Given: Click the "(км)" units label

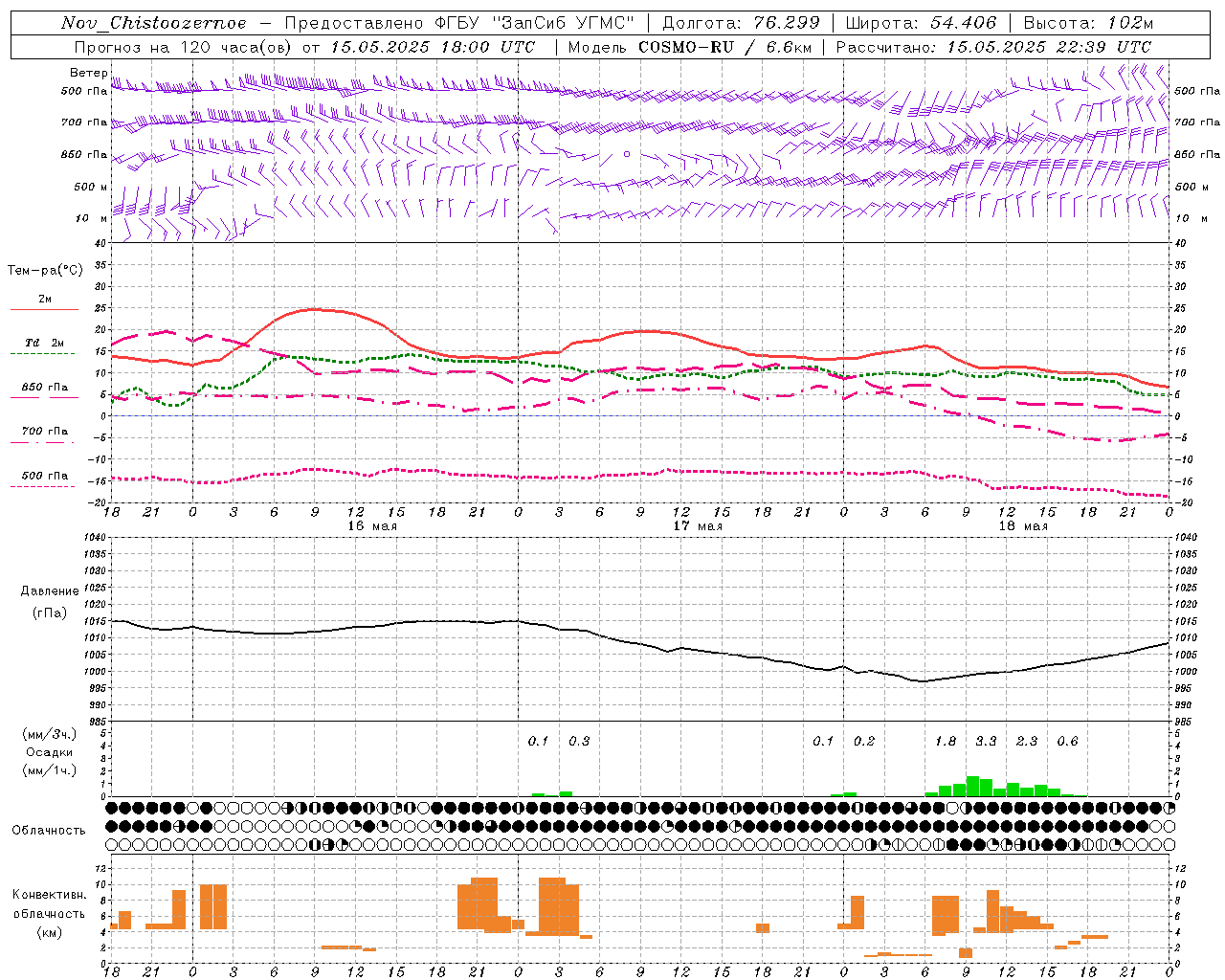Looking at the screenshot, I should [50, 932].
